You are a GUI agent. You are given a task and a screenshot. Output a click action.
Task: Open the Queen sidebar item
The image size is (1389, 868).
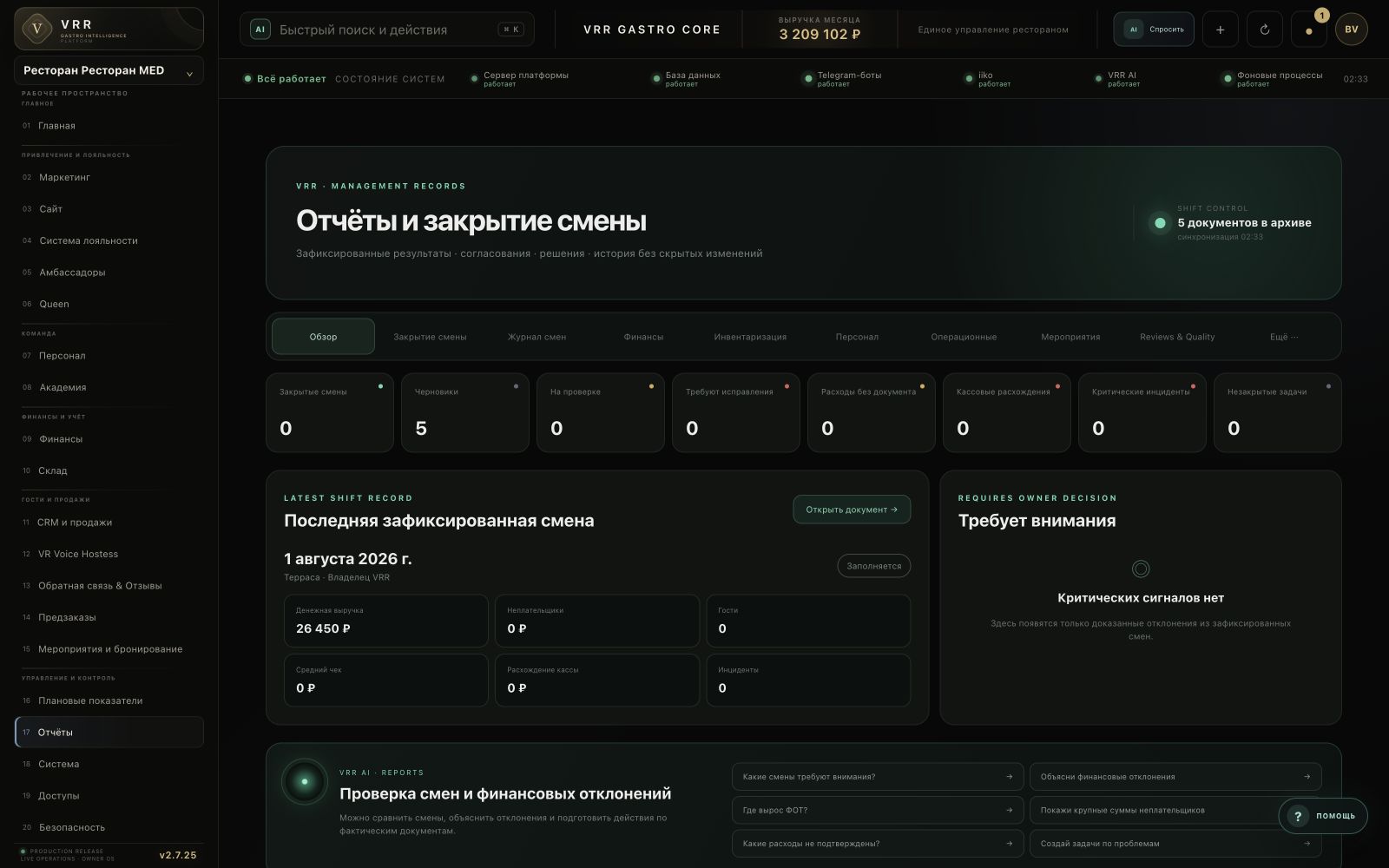(109, 304)
